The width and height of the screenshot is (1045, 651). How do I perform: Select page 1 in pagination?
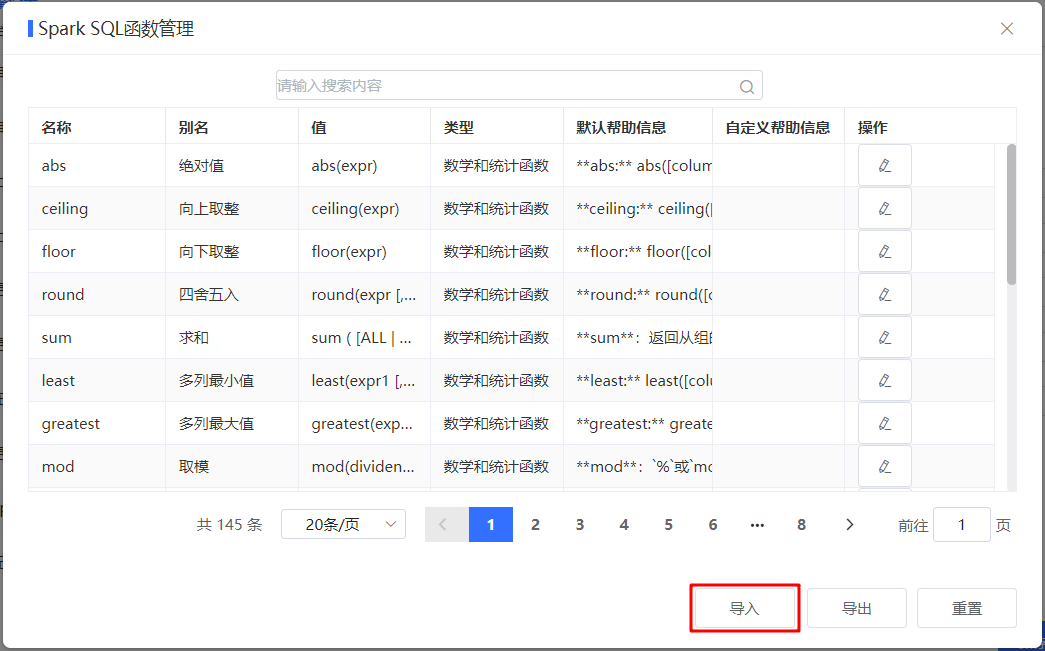491,524
